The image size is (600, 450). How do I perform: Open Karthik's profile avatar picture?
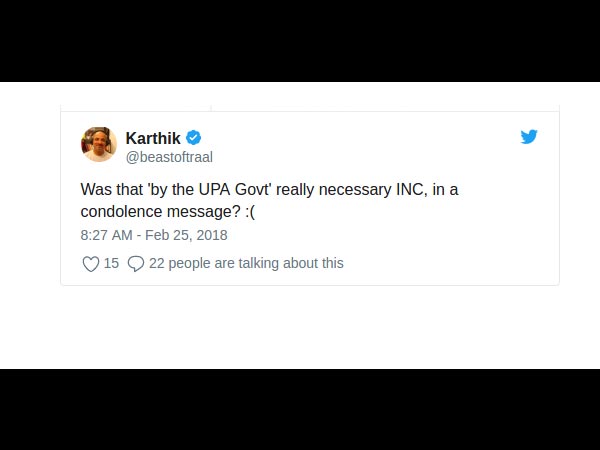[x=99, y=145]
